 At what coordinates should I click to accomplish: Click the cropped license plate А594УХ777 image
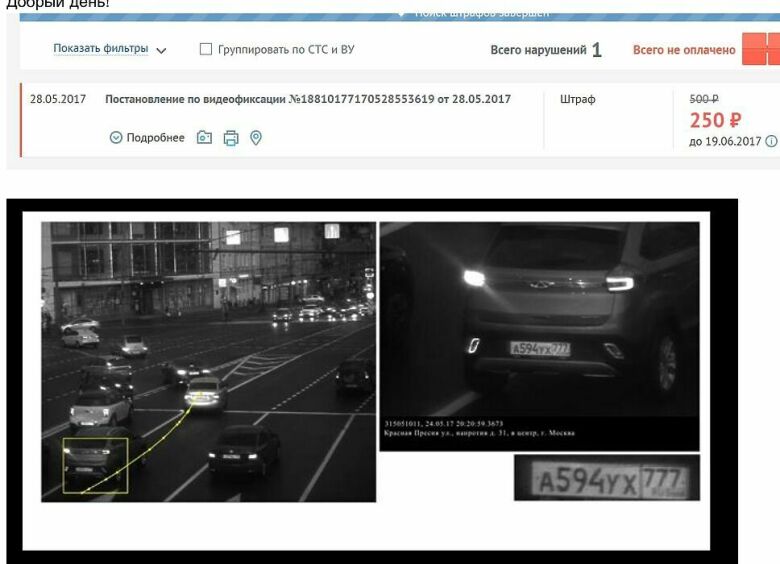point(607,477)
